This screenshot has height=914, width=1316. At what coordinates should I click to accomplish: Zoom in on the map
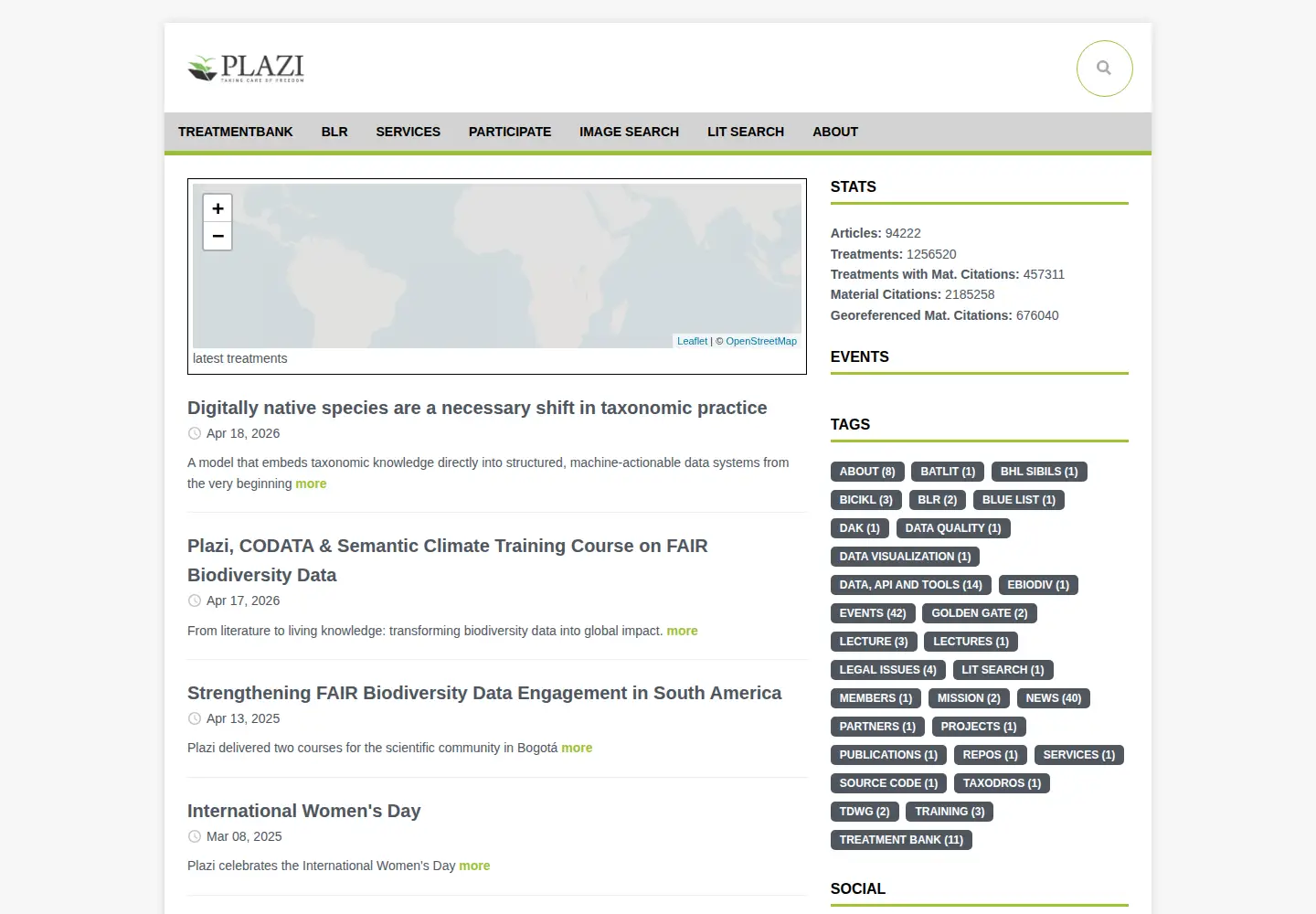coord(218,208)
